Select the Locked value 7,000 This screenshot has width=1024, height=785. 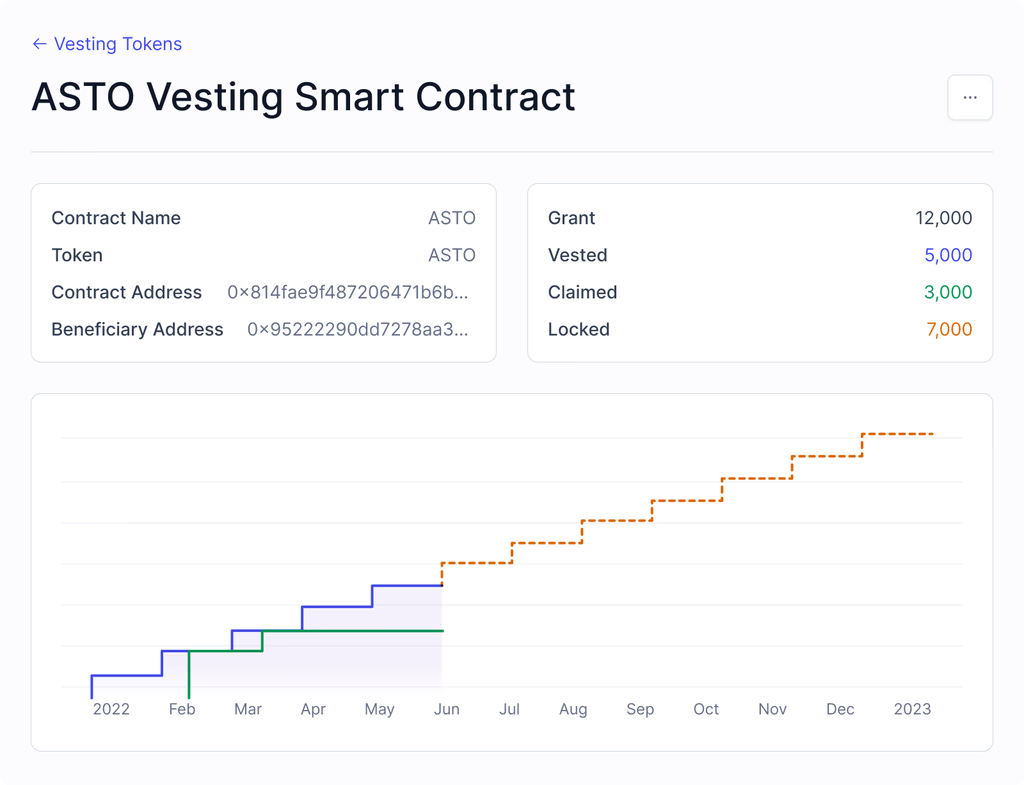point(950,329)
